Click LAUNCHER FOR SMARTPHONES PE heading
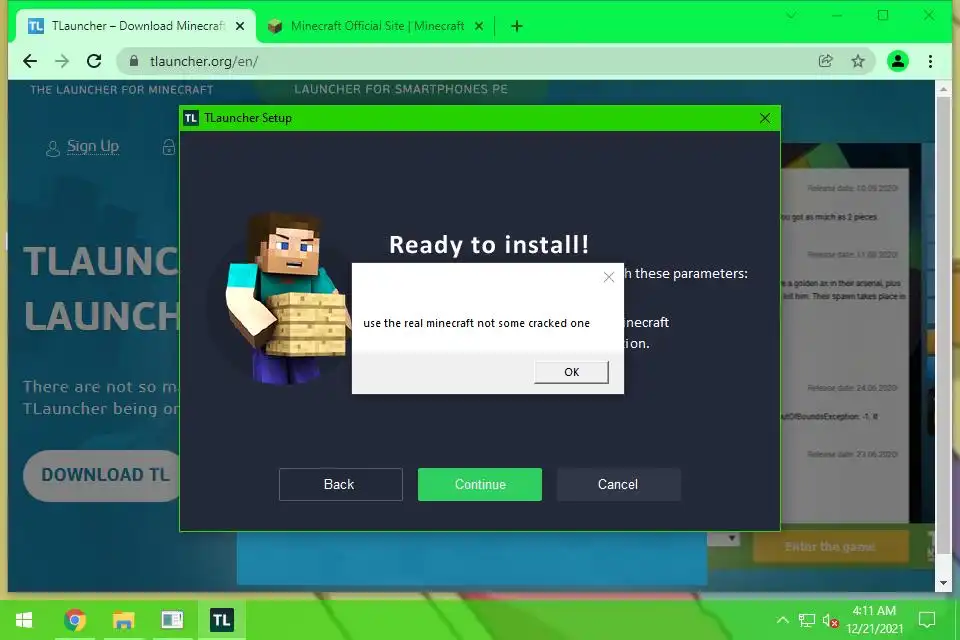 (400, 89)
